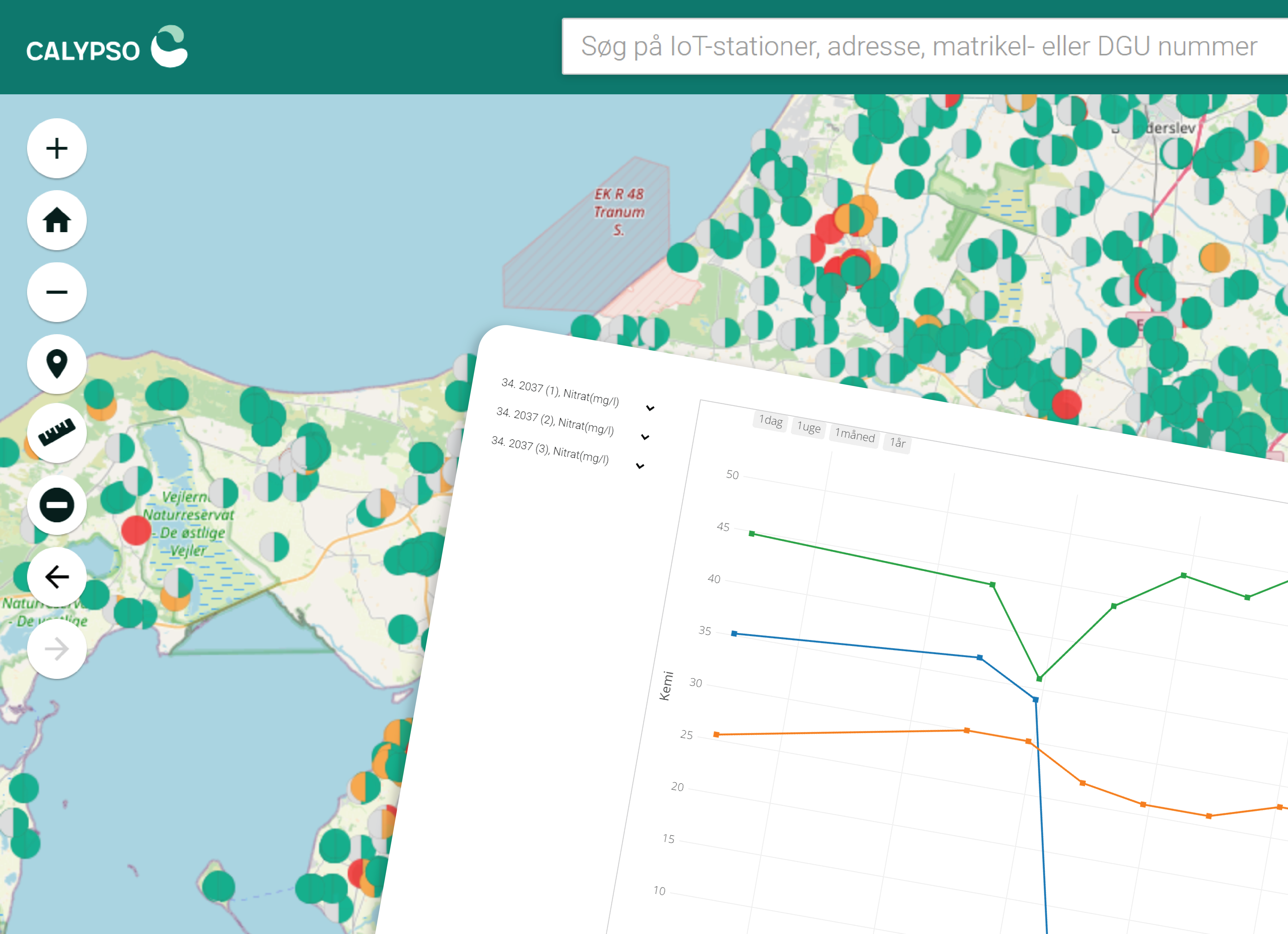Viewport: 1288px width, 934px height.
Task: Click the Kemi axis label
Action: 666,686
